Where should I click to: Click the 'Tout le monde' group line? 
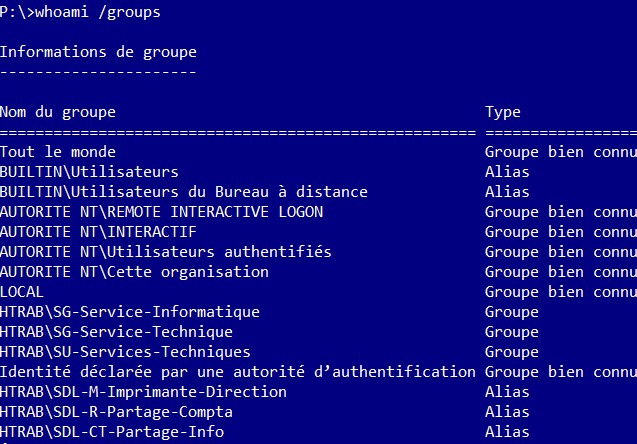point(58,152)
